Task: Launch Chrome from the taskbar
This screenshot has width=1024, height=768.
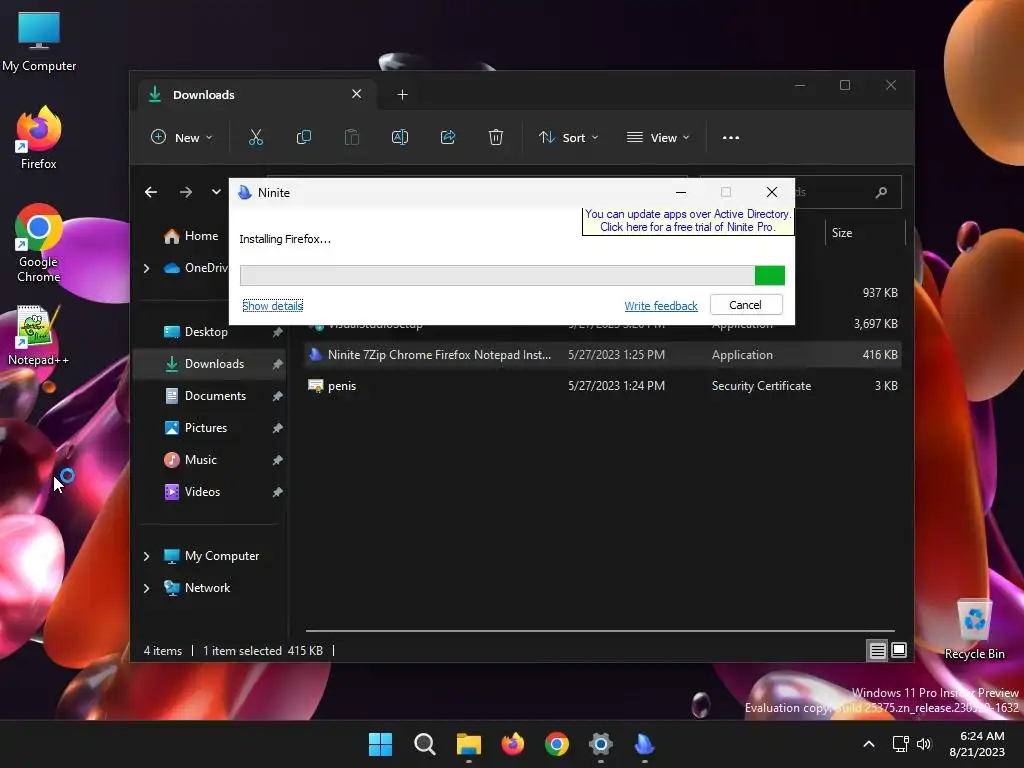Action: pos(556,744)
